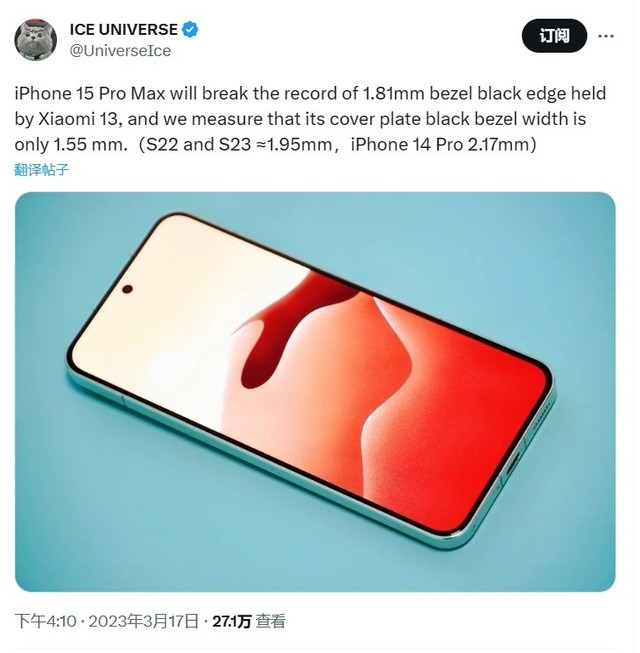Click the punch-hole camera in the phone photo
Image resolution: width=640 pixels, height=653 pixels.
point(128,289)
